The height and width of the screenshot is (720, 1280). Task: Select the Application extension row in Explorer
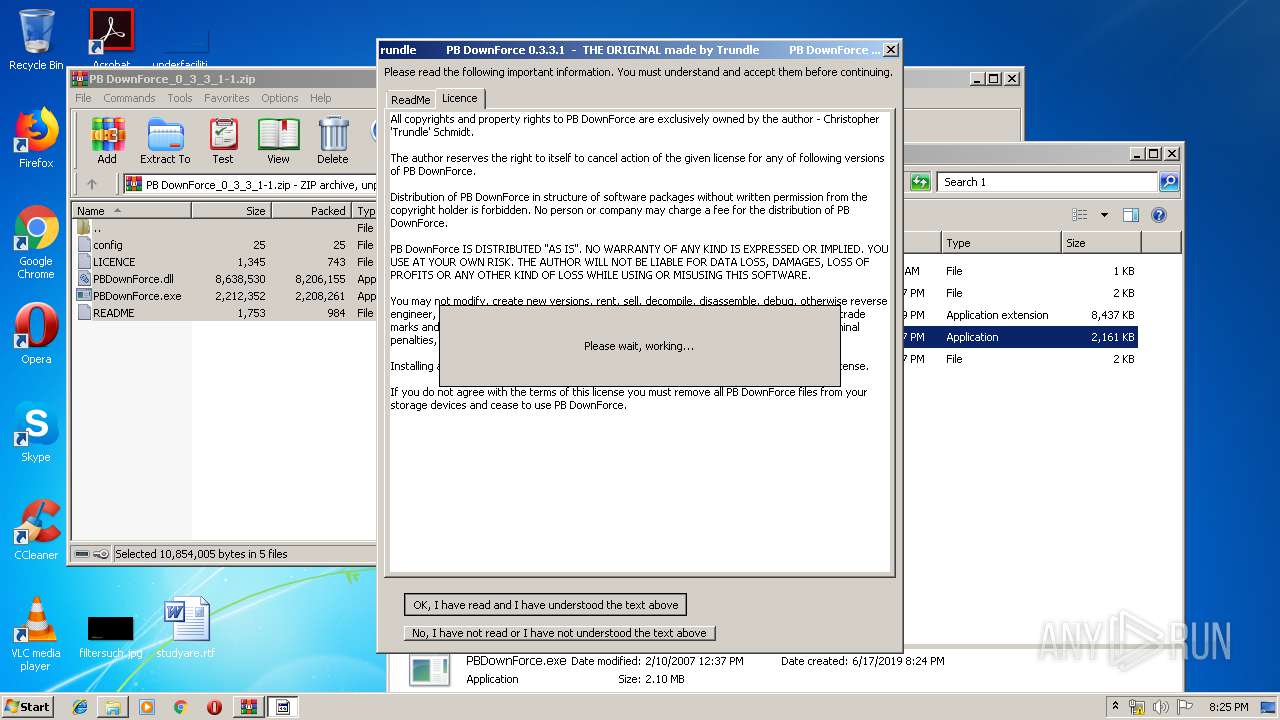(1020, 315)
